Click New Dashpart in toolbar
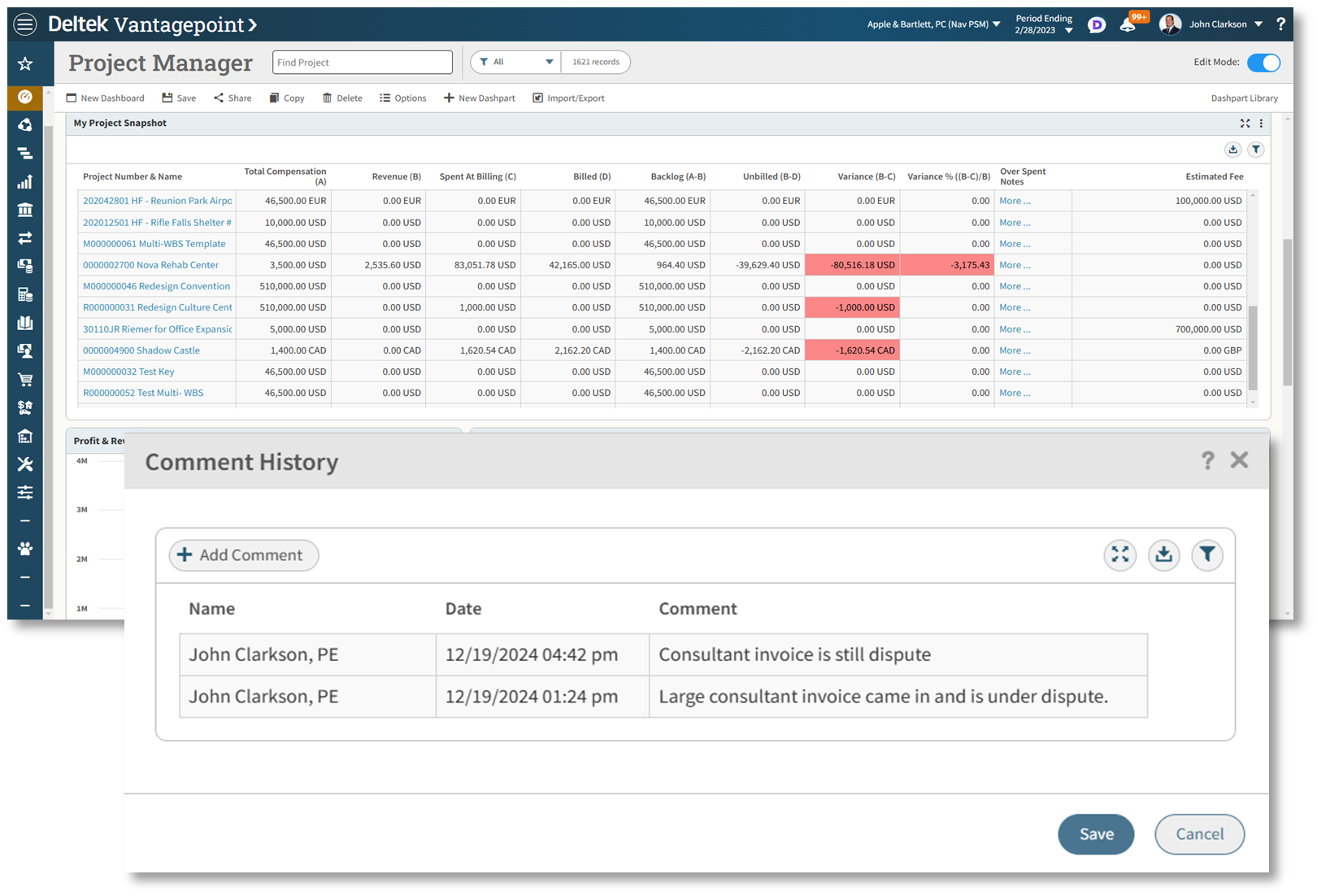 pos(479,98)
